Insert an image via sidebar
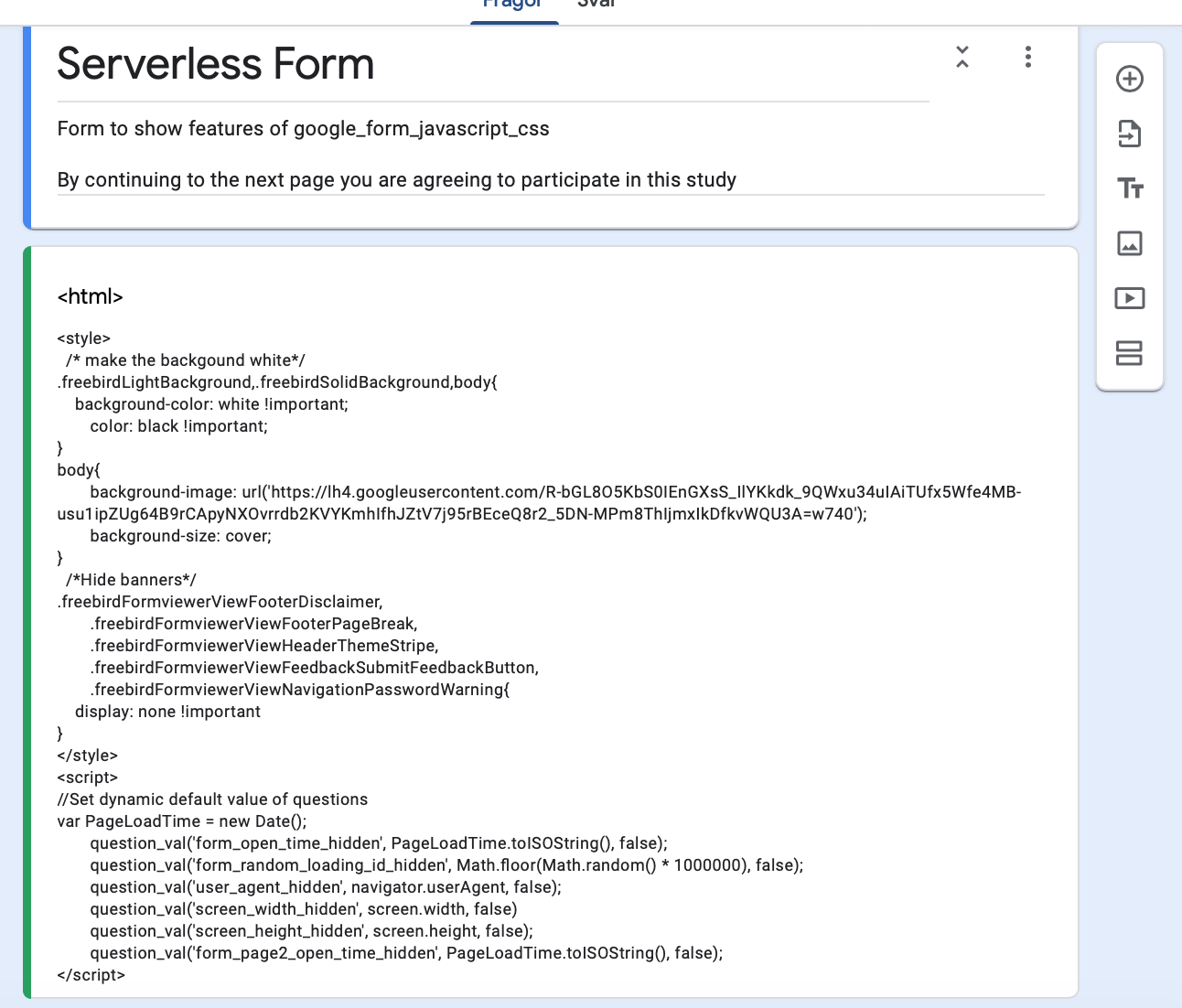 point(1130,243)
